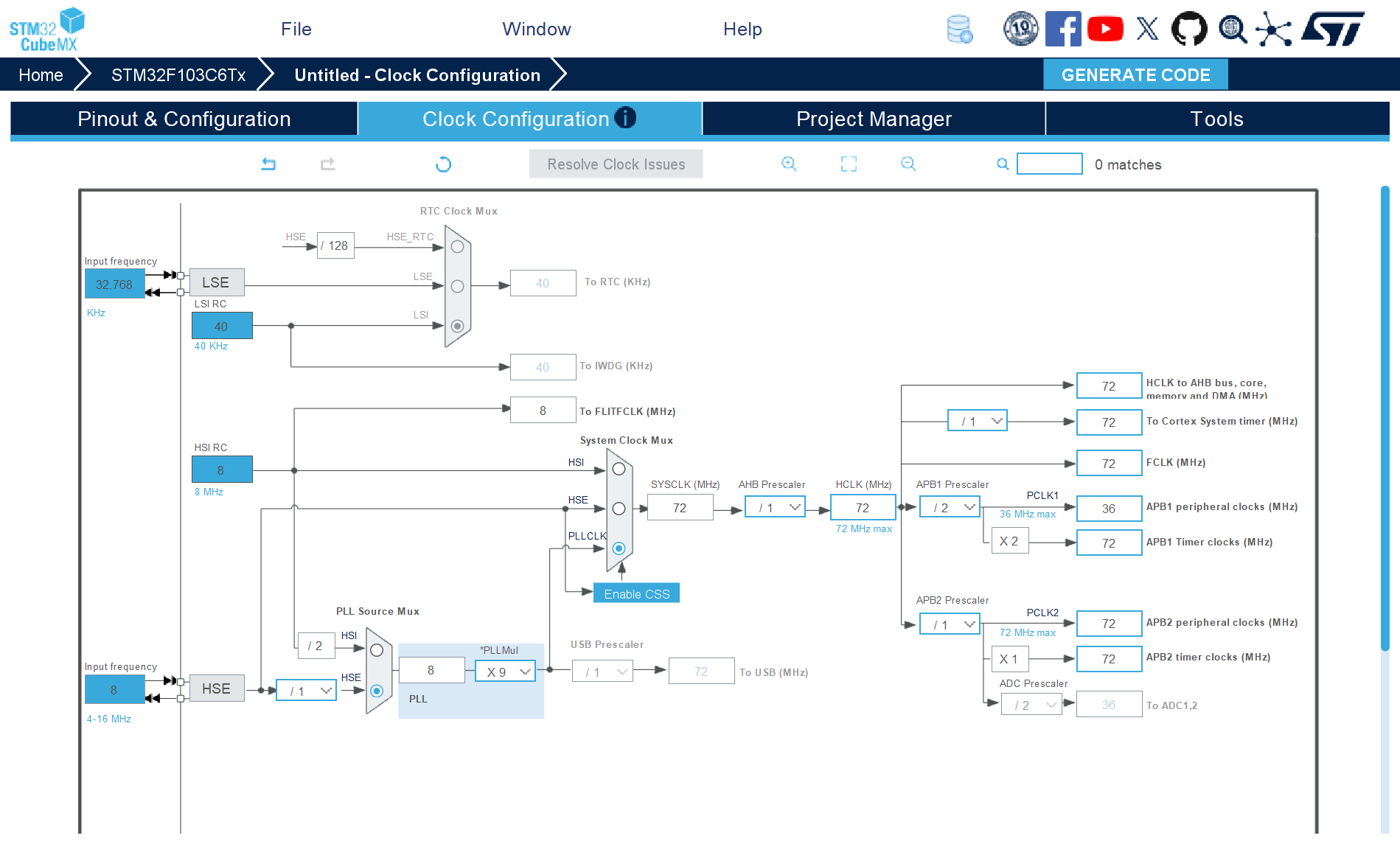Click the HCLK (MHz) value field

pyautogui.click(x=863, y=507)
